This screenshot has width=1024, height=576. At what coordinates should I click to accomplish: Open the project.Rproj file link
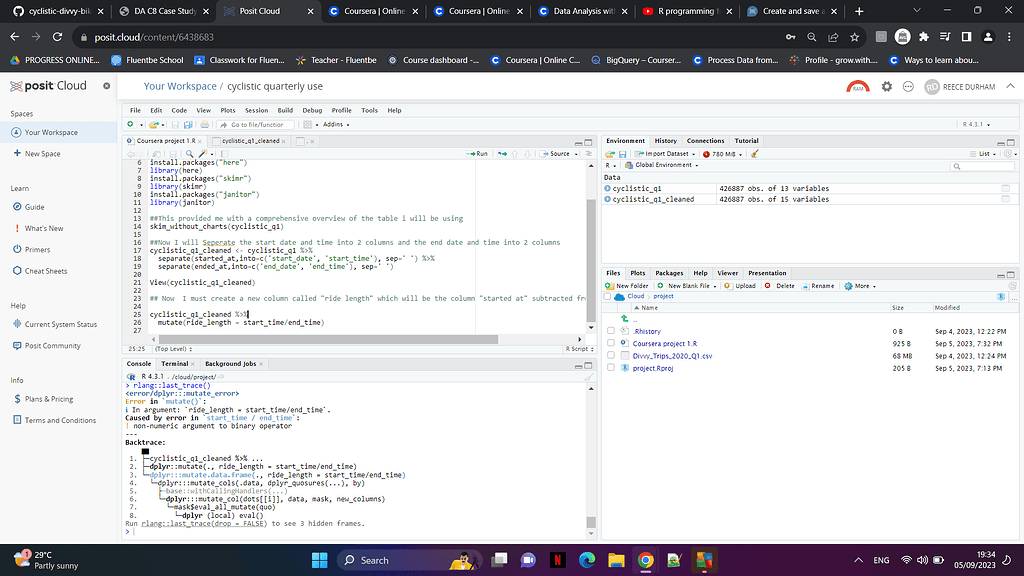[652, 368]
